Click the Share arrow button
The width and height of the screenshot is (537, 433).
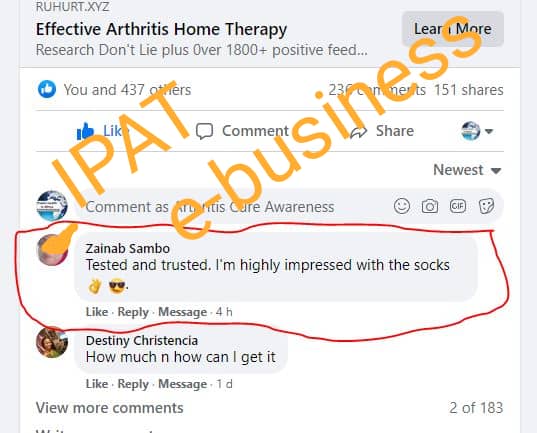click(x=382, y=131)
